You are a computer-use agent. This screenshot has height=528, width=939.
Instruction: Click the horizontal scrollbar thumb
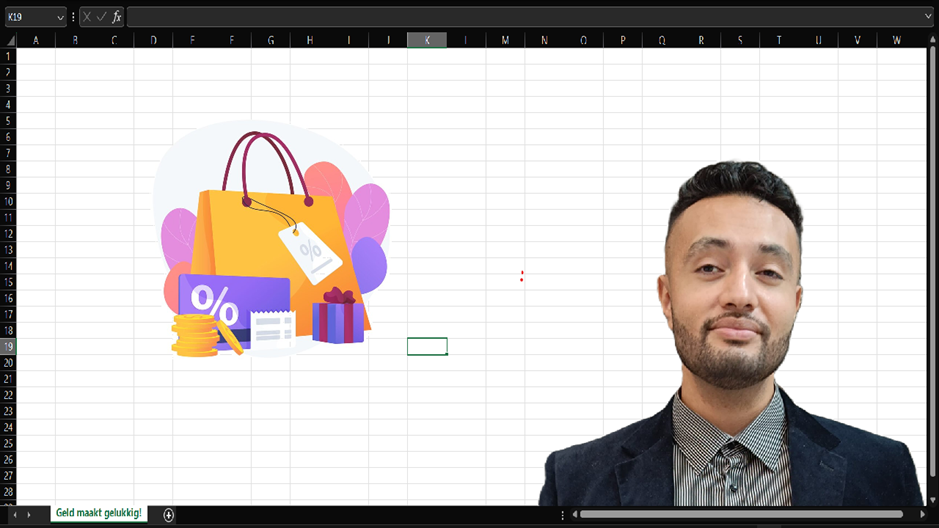(740, 514)
